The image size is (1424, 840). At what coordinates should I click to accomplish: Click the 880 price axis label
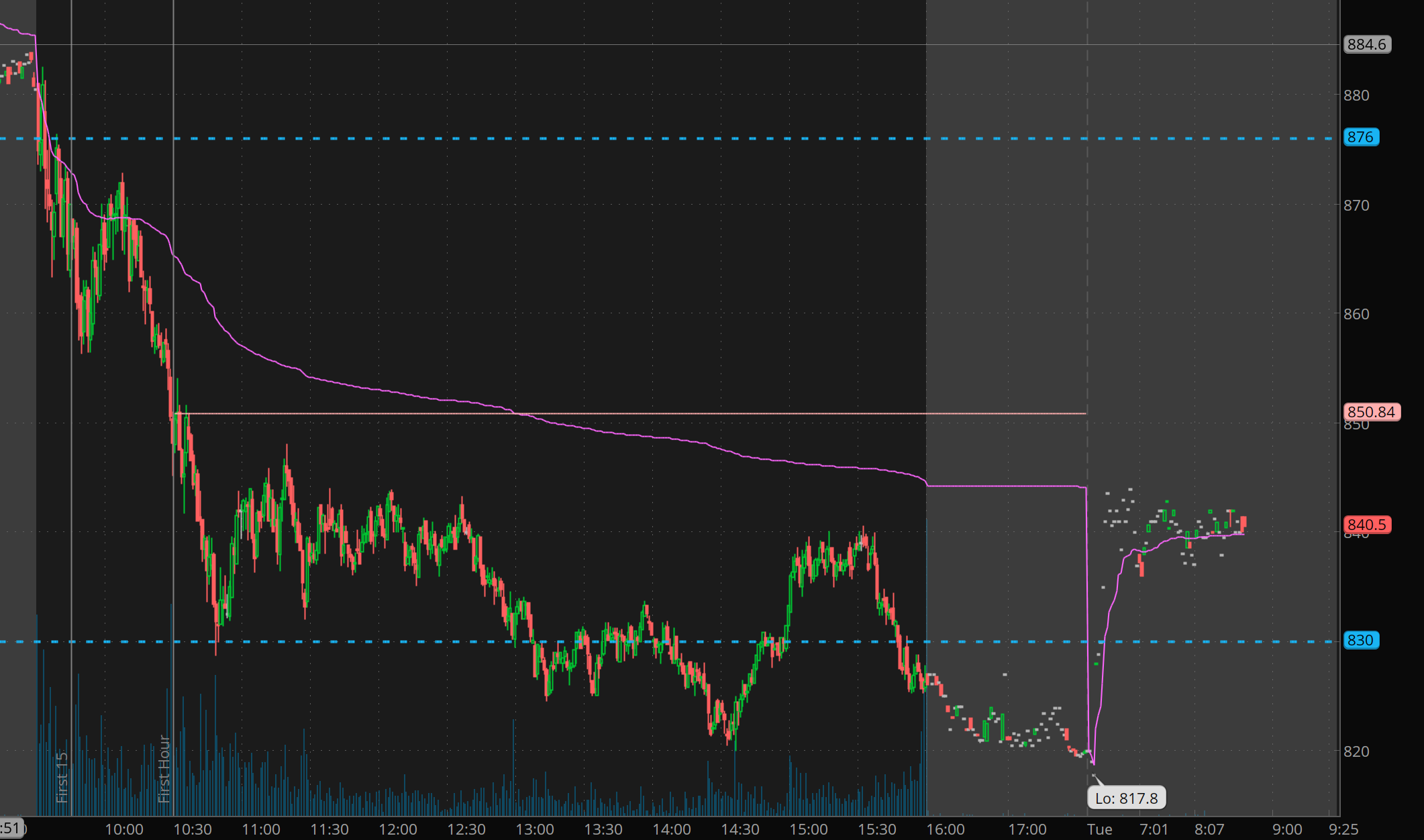point(1356,95)
